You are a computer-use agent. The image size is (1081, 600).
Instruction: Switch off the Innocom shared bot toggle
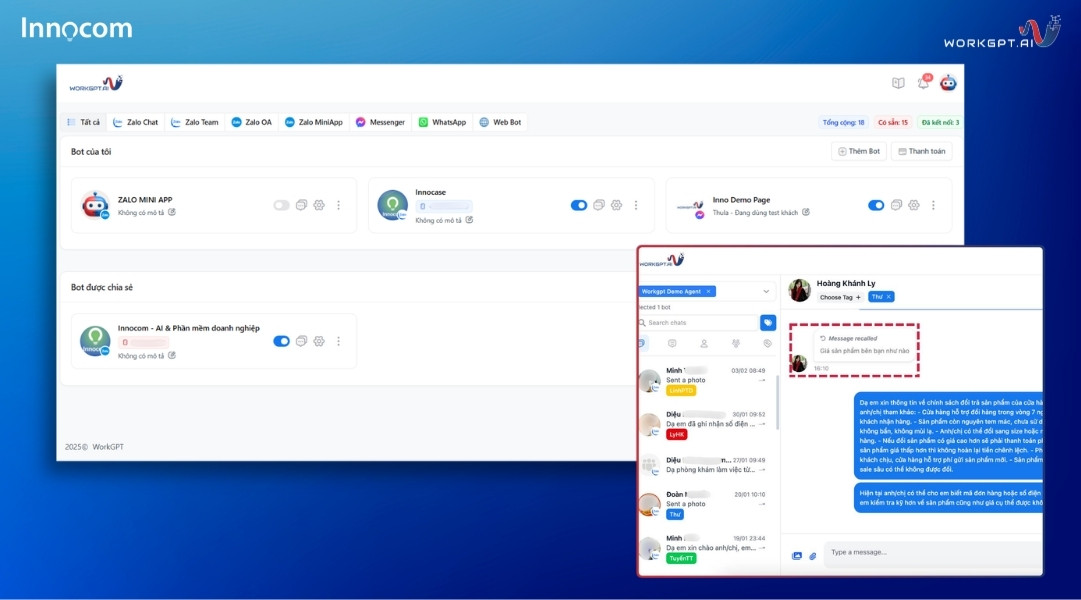[281, 341]
